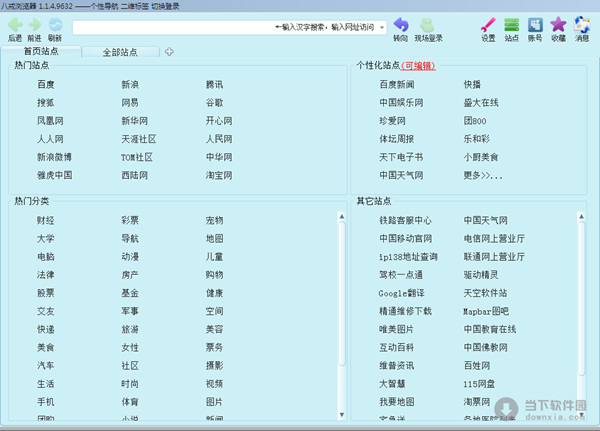Screen dimensions: 600x431
Task: Click 热门分类 scrollbar up arrow
Action: coord(342,217)
